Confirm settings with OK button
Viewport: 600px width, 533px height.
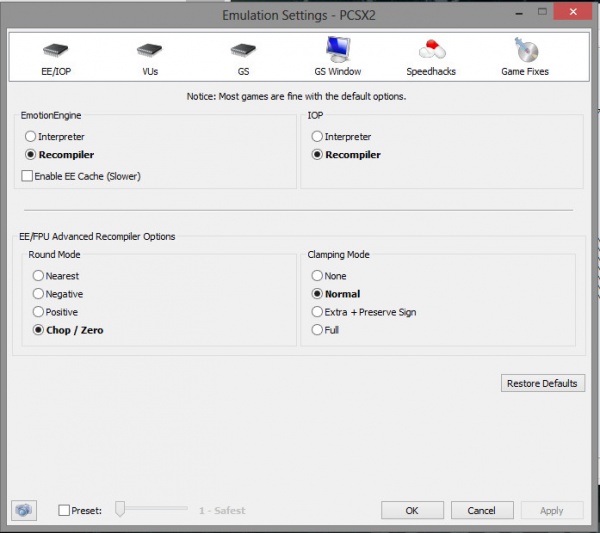[x=412, y=510]
